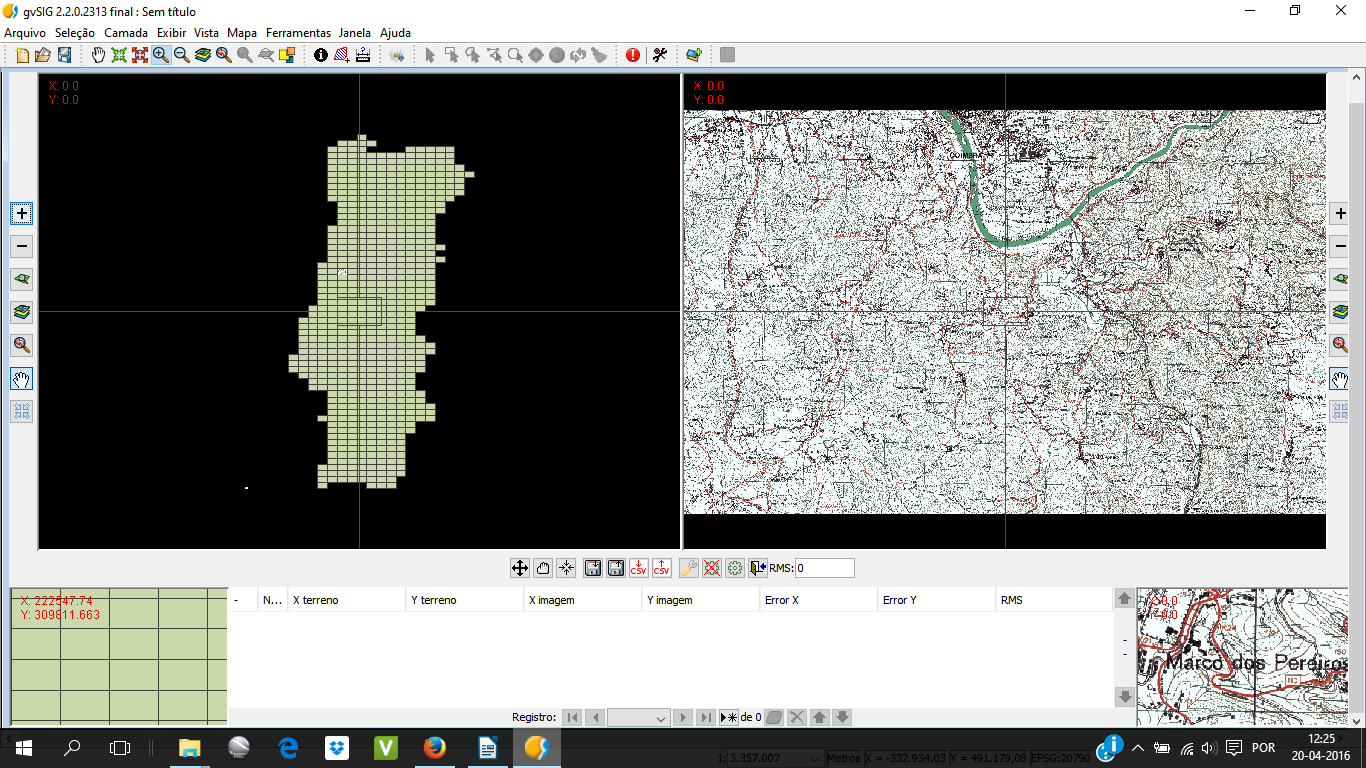This screenshot has width=1366, height=768.
Task: Select the hand pan icon in georeferencing toolbar
Action: click(x=543, y=568)
